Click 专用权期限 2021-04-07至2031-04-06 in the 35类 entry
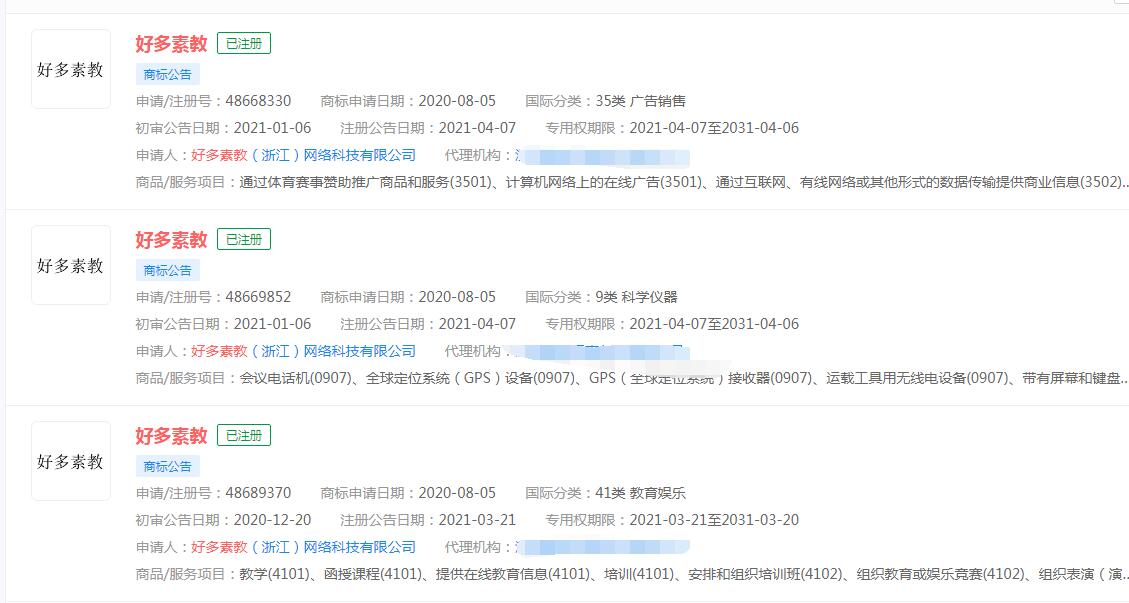1129x603 pixels. (x=714, y=128)
